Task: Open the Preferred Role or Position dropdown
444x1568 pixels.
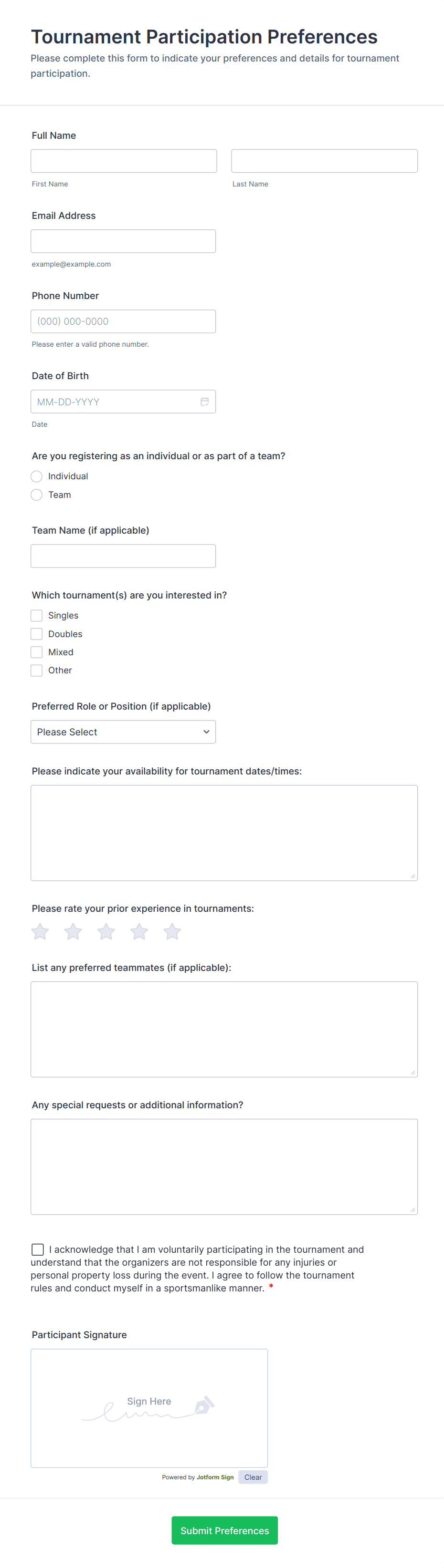Action: click(123, 732)
